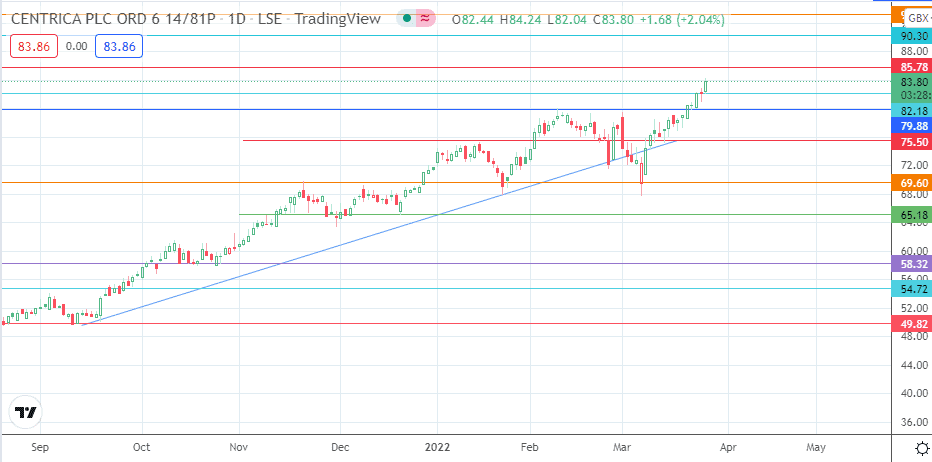Click the 69.60 orange price label
The width and height of the screenshot is (932, 462).
(912, 183)
